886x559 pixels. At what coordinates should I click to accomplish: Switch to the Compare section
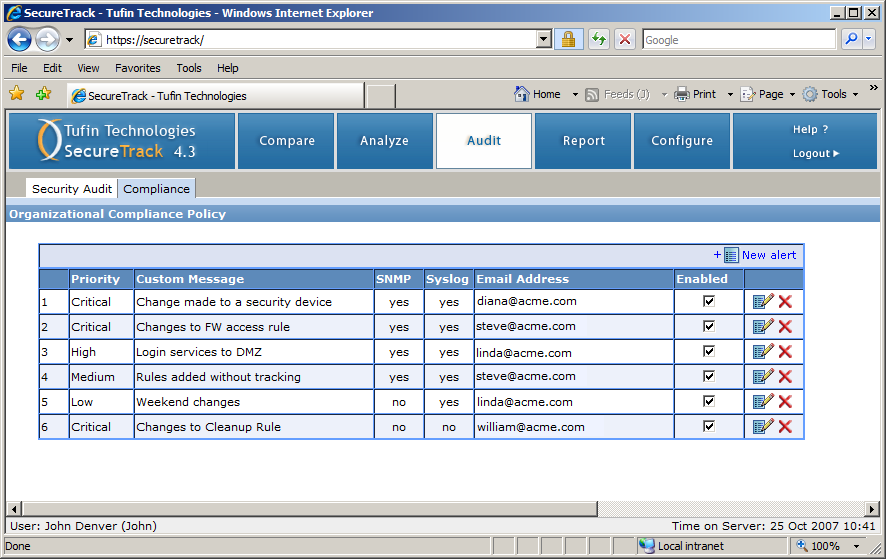click(x=286, y=141)
